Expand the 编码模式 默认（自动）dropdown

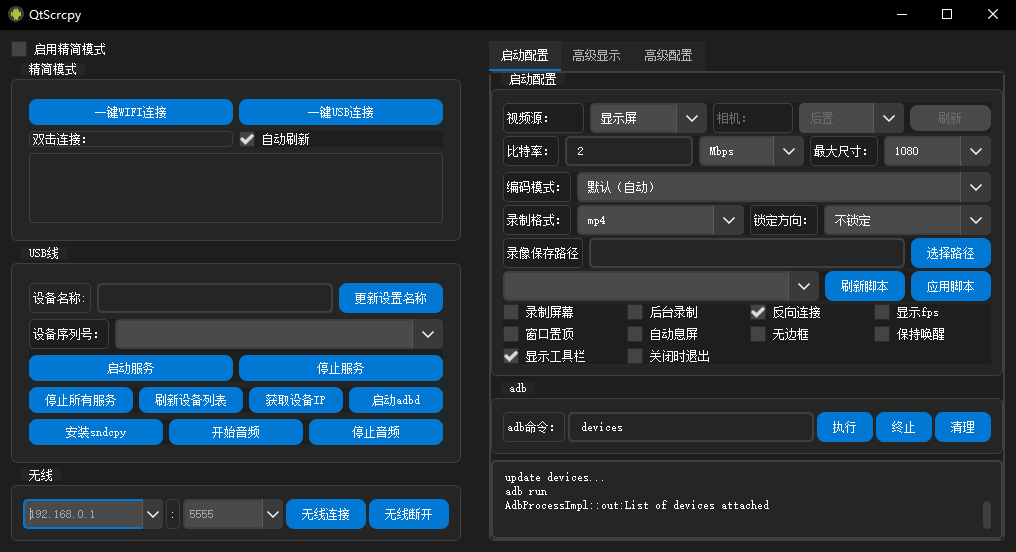[x=783, y=187]
